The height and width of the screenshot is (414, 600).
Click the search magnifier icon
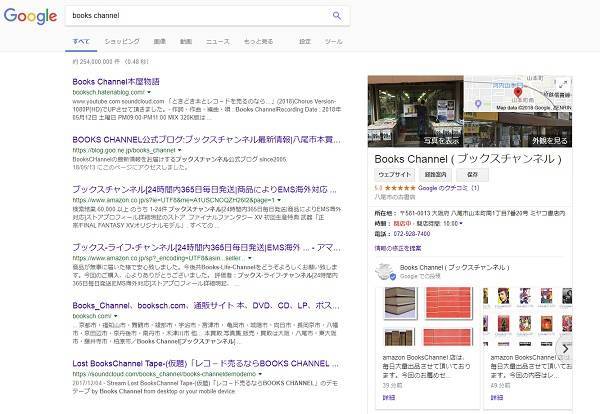[x=337, y=16]
